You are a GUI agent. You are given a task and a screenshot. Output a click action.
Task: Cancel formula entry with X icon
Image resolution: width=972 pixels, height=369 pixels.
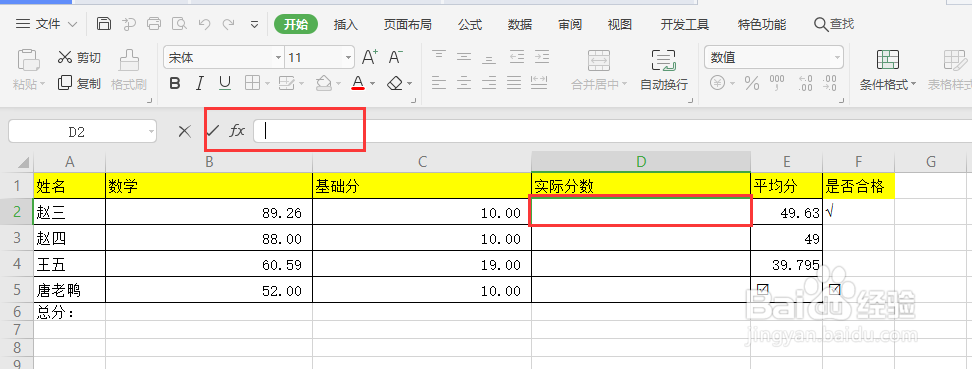pos(184,131)
